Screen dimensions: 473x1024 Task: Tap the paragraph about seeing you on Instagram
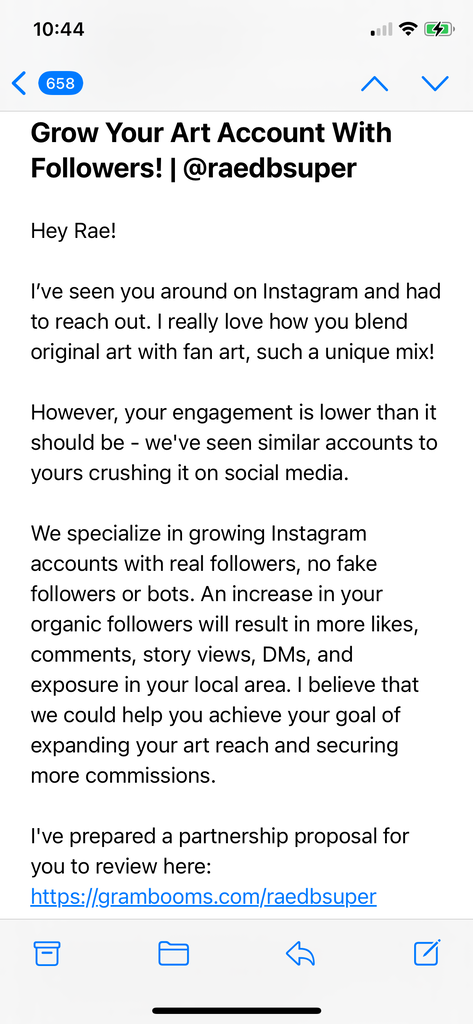coord(233,322)
